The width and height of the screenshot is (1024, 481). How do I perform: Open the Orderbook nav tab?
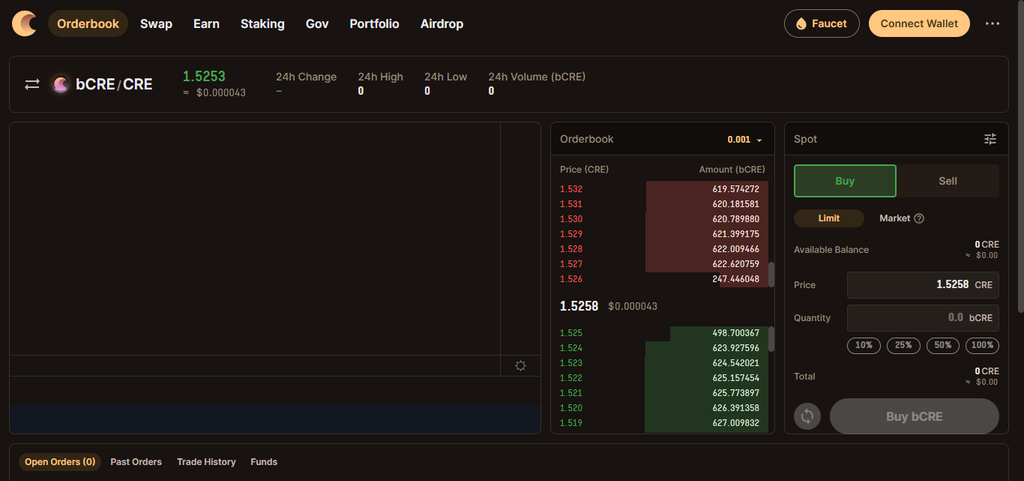tap(88, 23)
